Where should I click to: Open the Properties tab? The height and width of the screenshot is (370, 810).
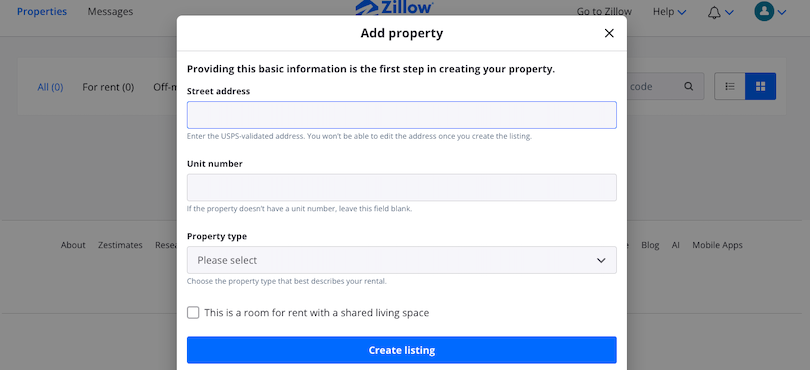(42, 11)
